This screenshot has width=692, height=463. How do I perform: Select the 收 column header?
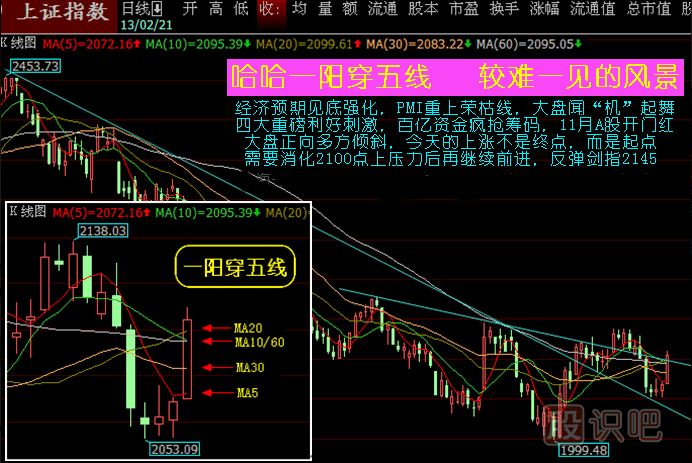point(265,9)
